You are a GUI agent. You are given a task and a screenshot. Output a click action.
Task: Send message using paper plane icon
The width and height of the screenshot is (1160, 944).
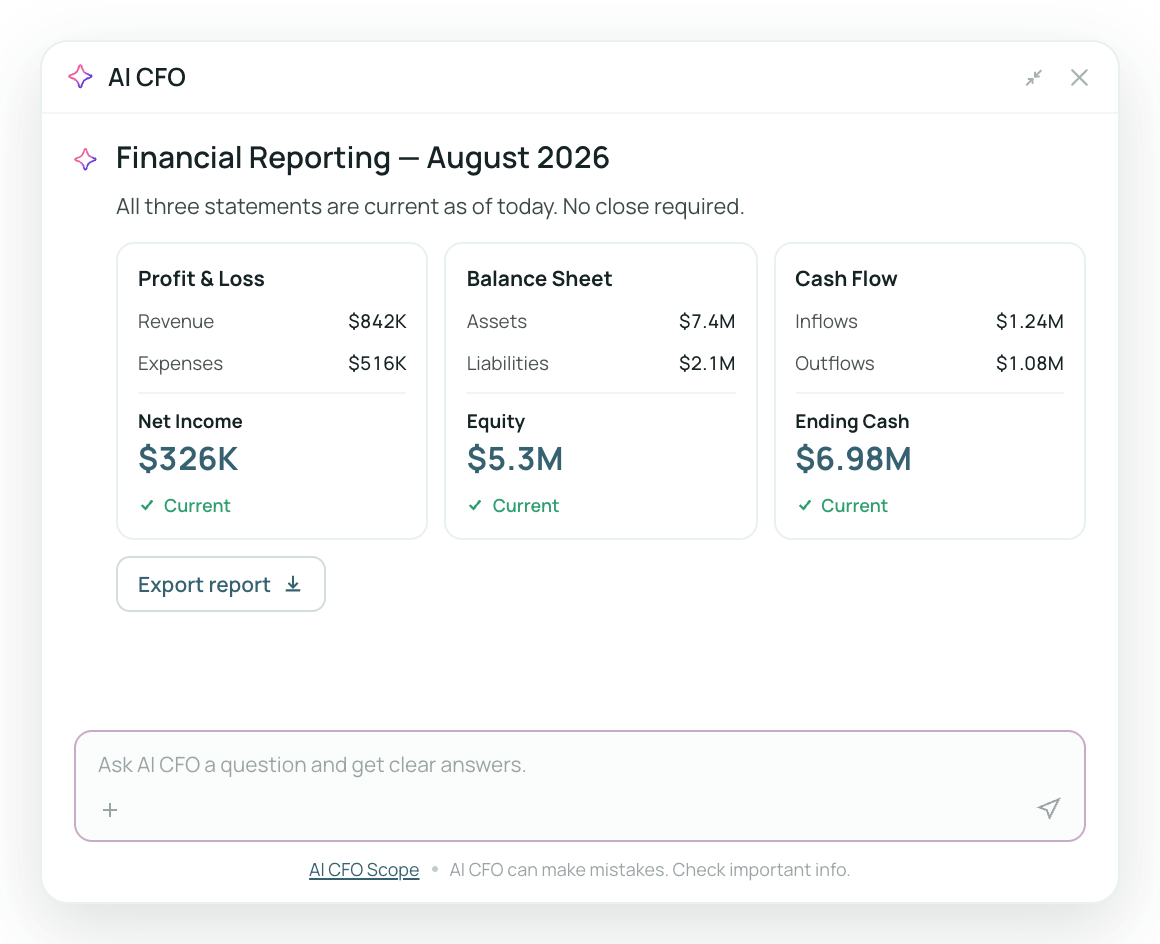pos(1048,808)
